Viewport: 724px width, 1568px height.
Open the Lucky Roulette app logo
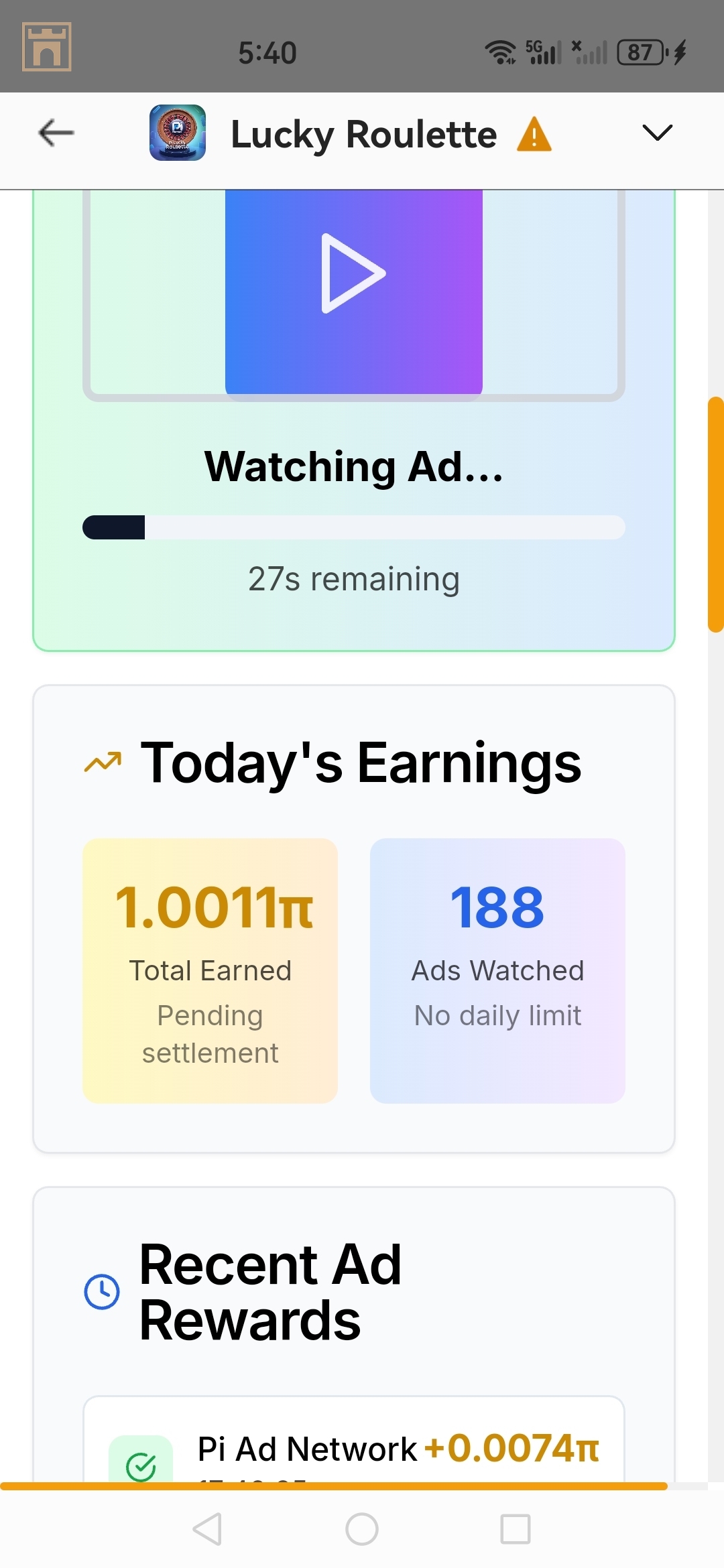tap(177, 133)
